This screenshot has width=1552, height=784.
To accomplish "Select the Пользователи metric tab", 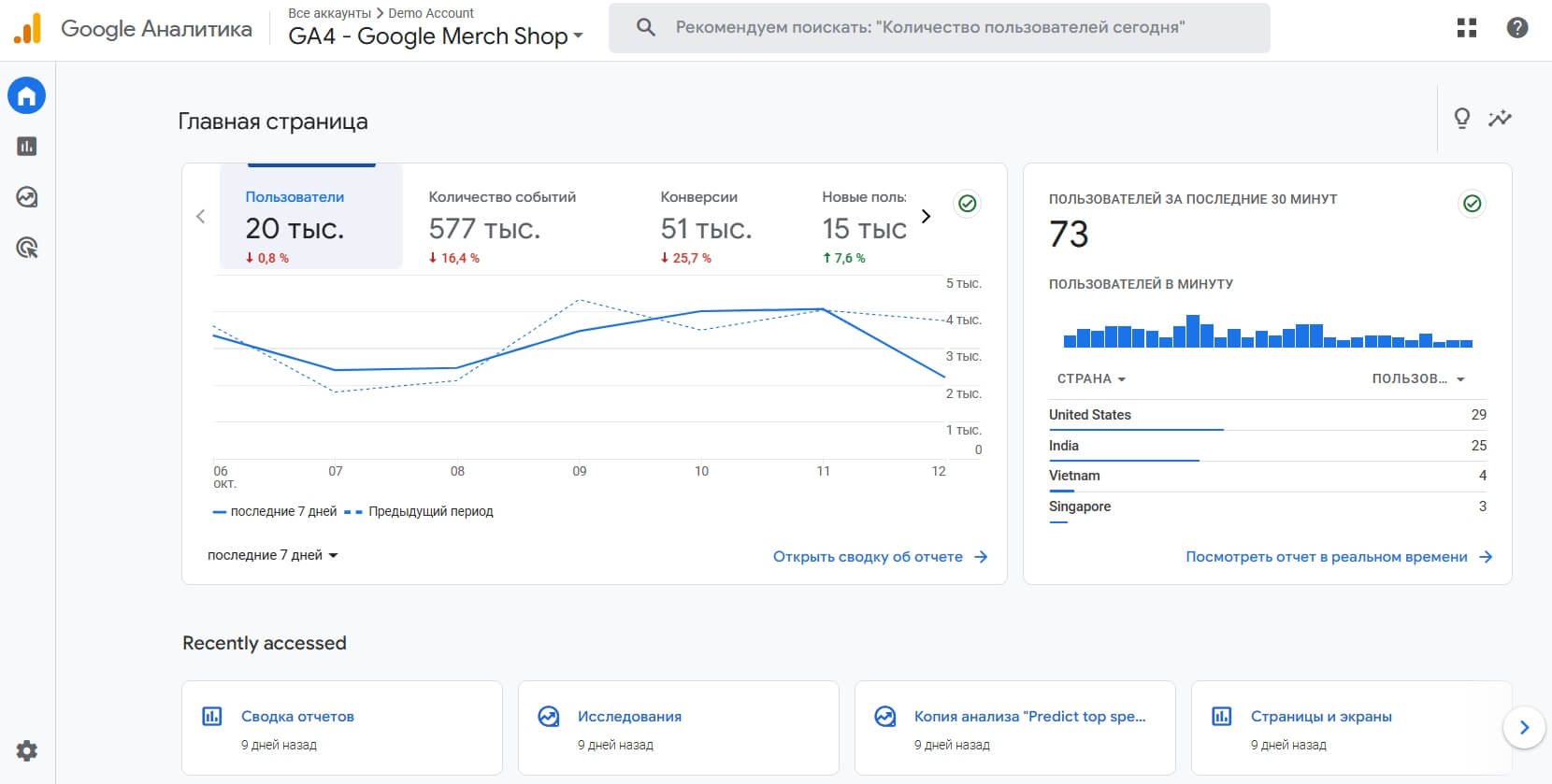I will (311, 218).
